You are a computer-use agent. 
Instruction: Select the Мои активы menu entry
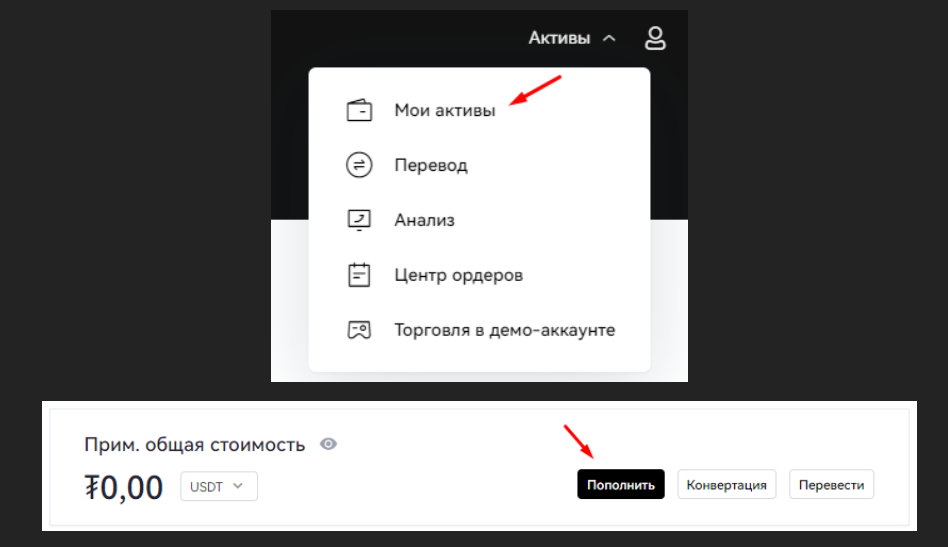[444, 111]
